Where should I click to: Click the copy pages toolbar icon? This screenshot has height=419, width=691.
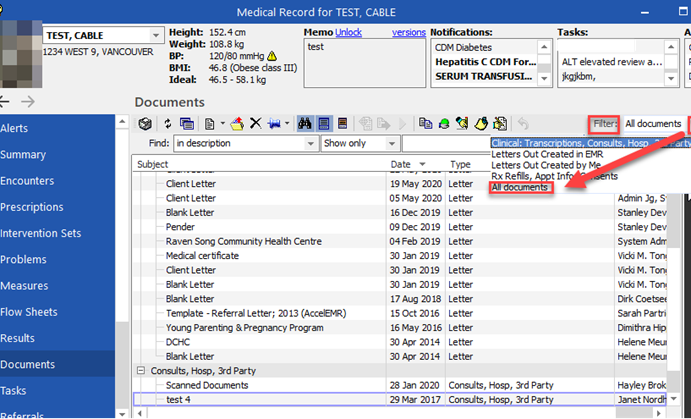tap(425, 124)
